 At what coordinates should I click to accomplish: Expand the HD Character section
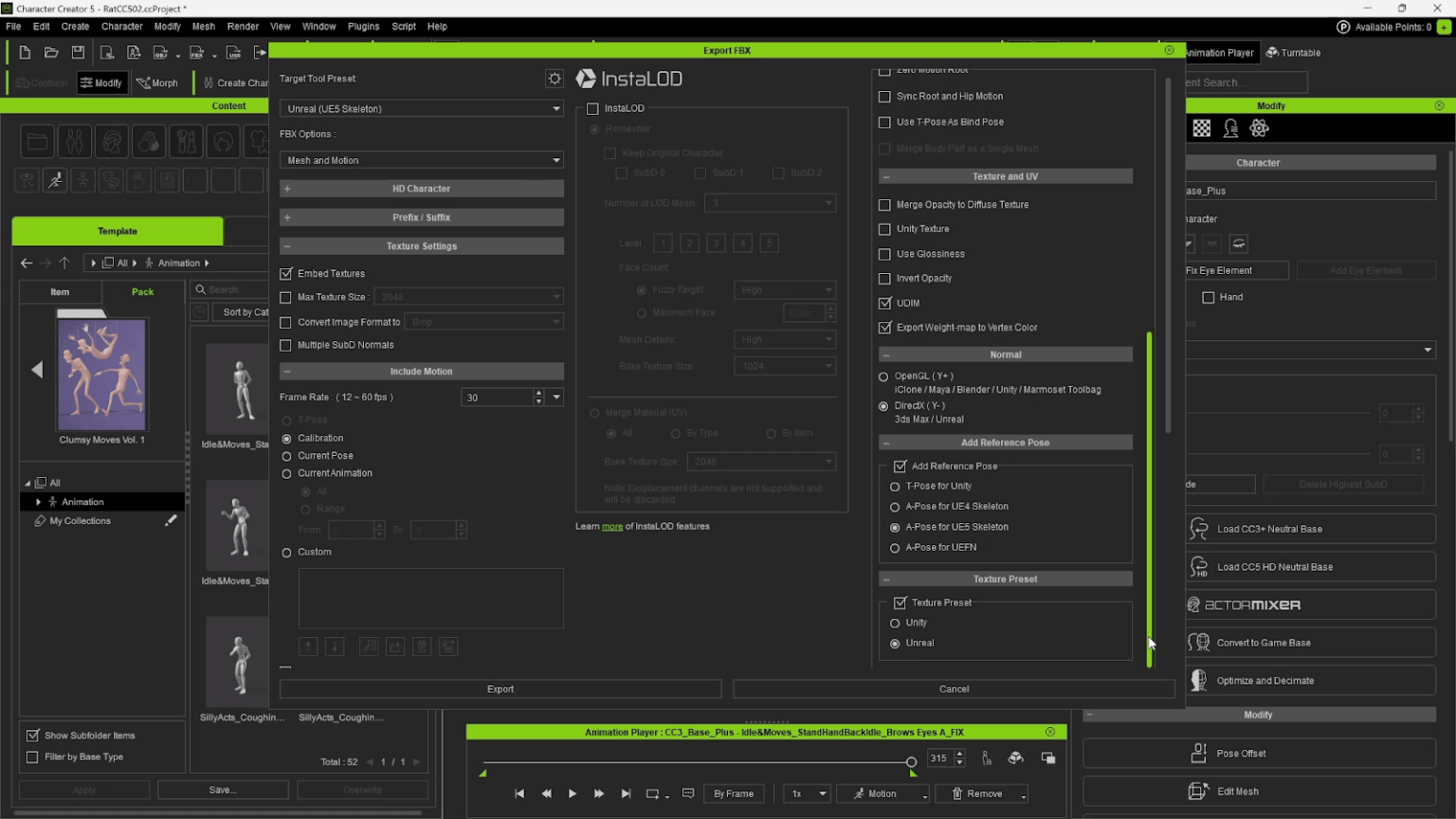tap(422, 189)
